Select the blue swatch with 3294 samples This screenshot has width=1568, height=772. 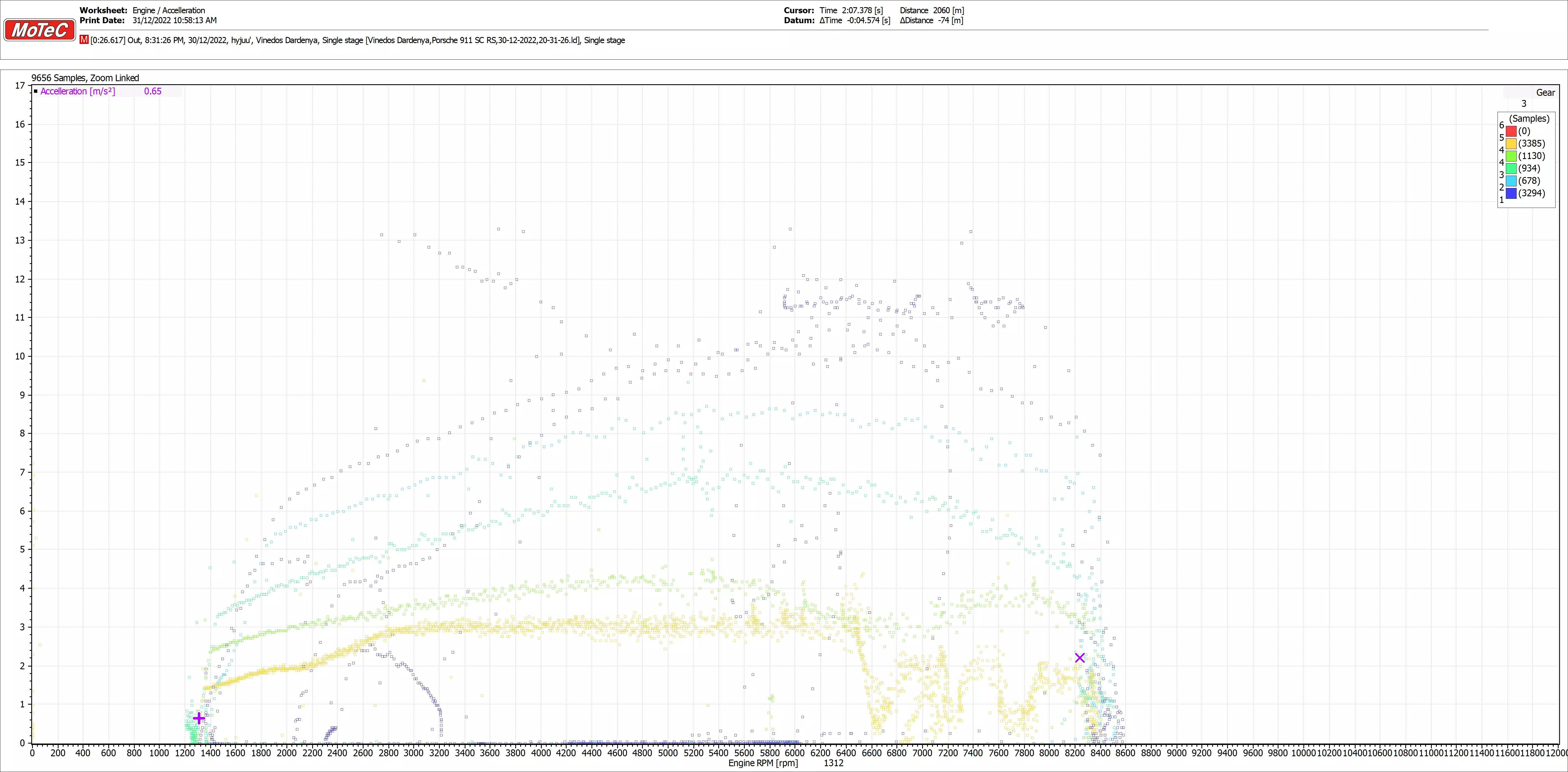coord(1511,194)
